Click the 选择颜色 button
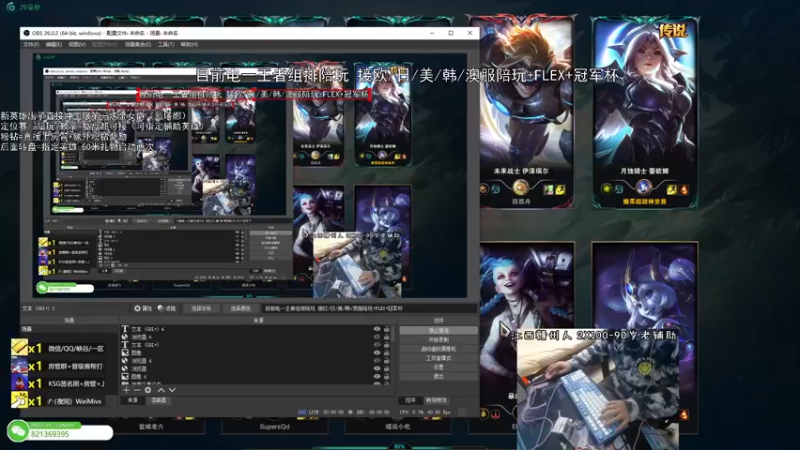 point(240,308)
